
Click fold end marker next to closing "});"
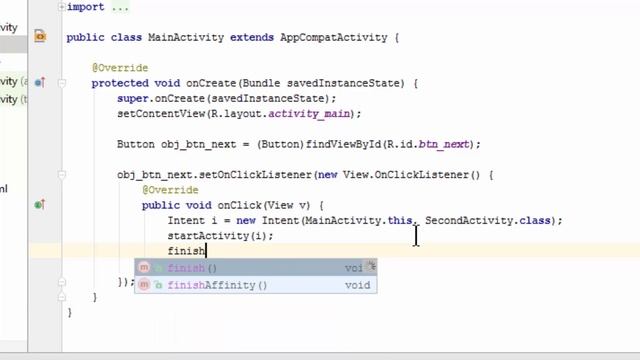coord(62,282)
